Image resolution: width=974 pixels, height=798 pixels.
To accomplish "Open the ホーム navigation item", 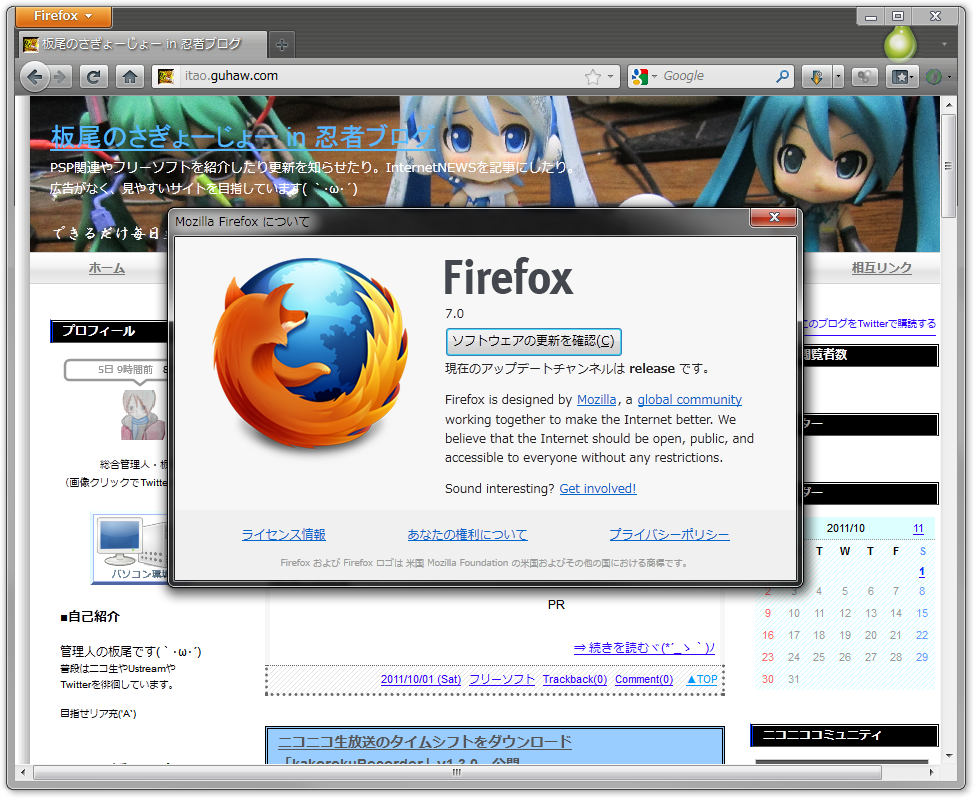I will pos(106,268).
